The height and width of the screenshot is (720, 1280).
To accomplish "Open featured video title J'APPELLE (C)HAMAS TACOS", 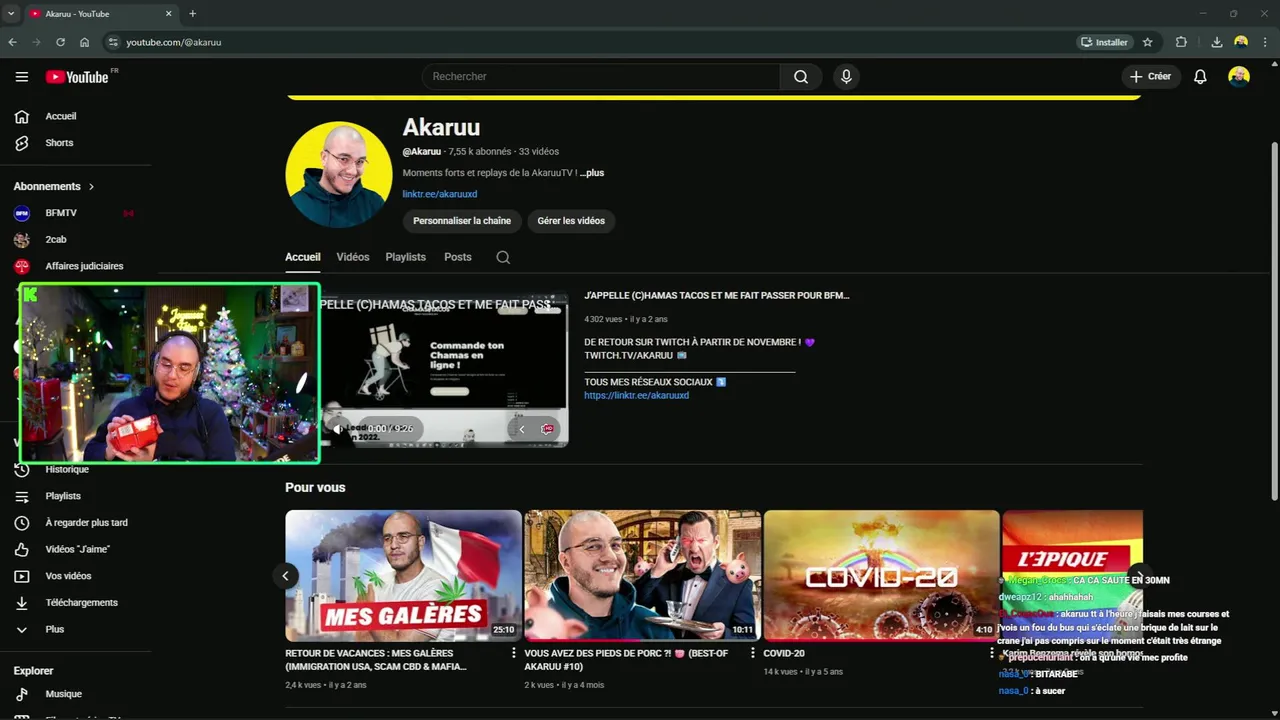I will (x=717, y=296).
